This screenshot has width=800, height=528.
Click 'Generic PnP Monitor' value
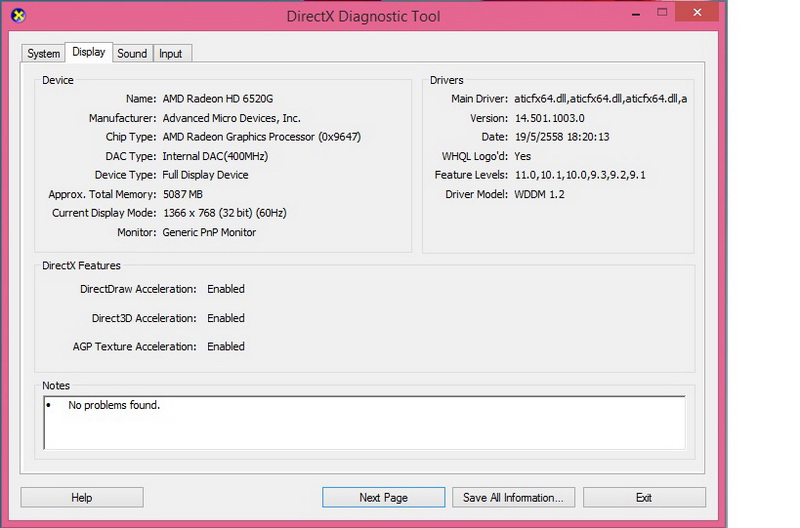pyautogui.click(x=209, y=232)
